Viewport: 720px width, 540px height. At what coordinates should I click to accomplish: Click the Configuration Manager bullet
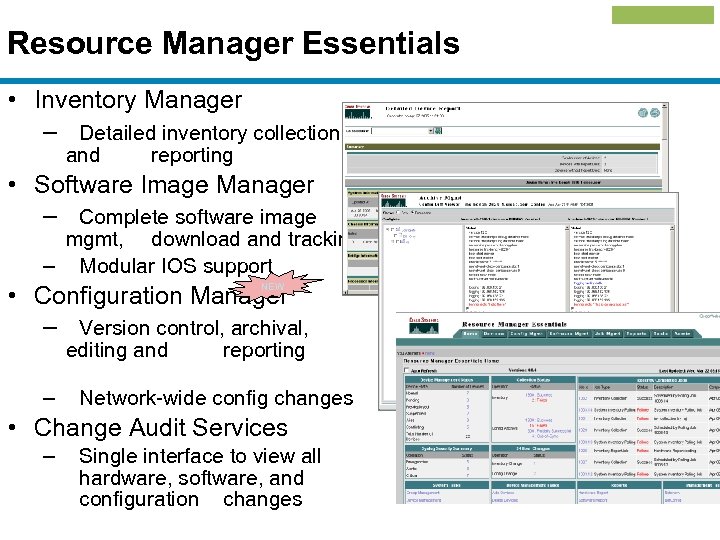pos(159,296)
